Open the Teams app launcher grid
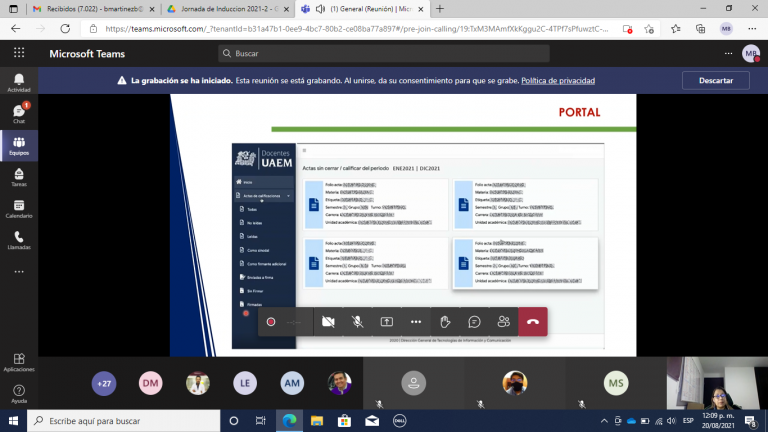The width and height of the screenshot is (768, 432). (19, 53)
